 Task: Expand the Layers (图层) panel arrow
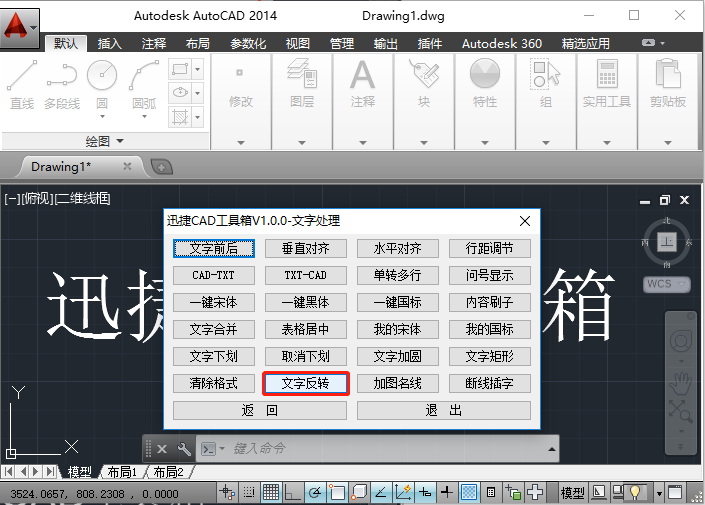pyautogui.click(x=302, y=143)
